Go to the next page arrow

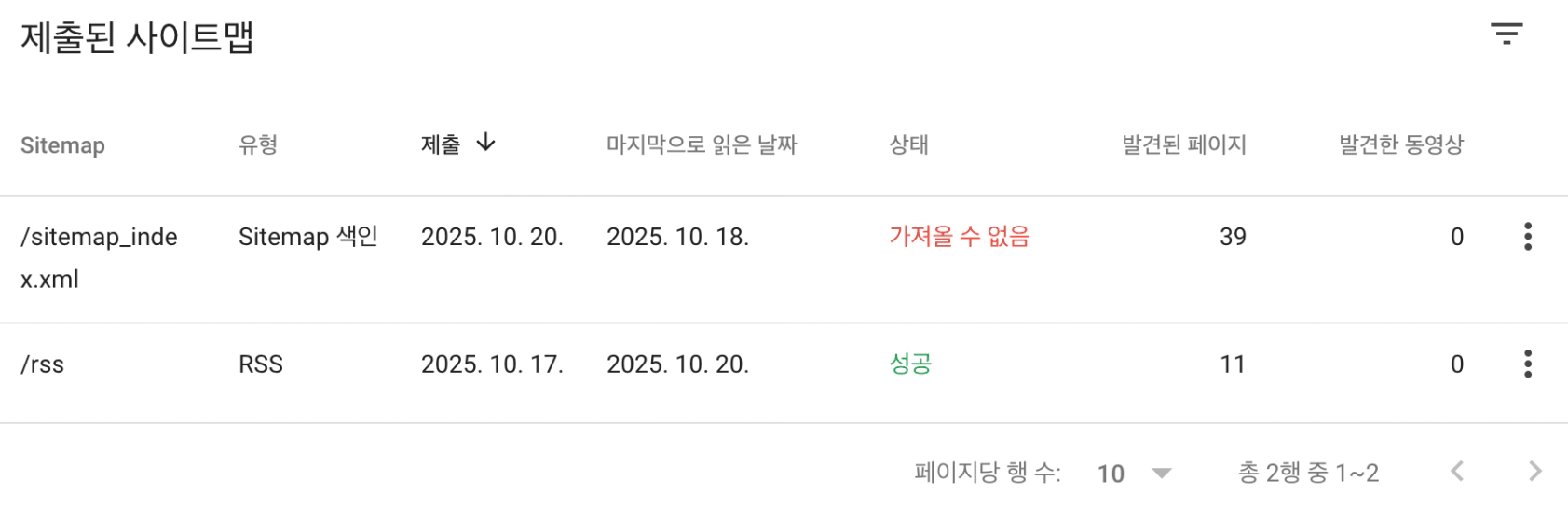tap(1534, 472)
